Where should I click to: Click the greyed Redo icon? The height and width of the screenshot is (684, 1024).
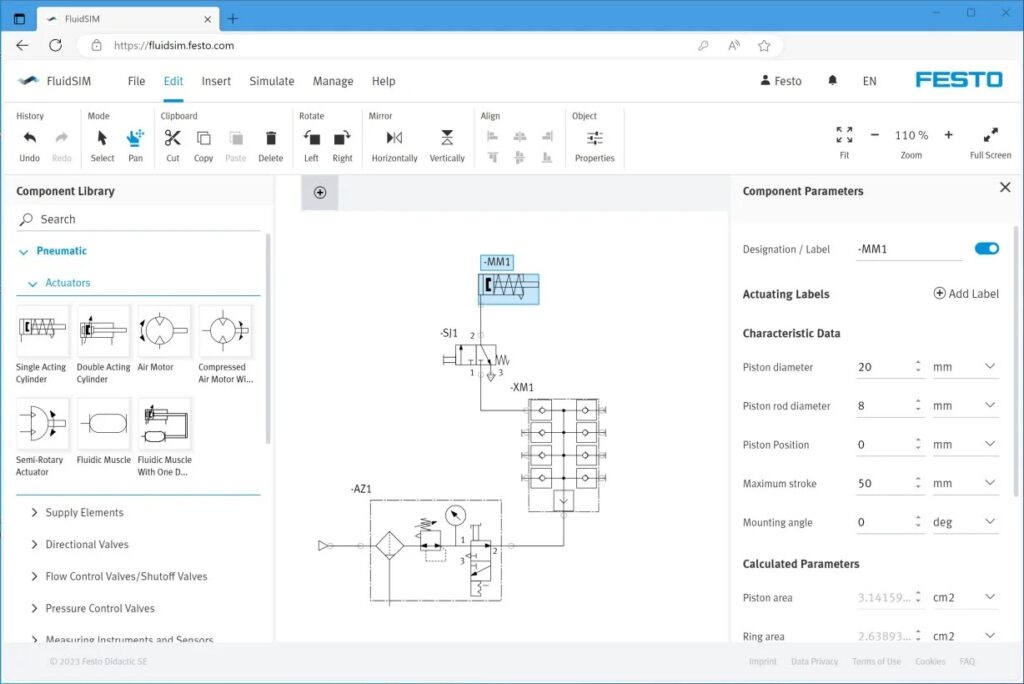[x=61, y=138]
